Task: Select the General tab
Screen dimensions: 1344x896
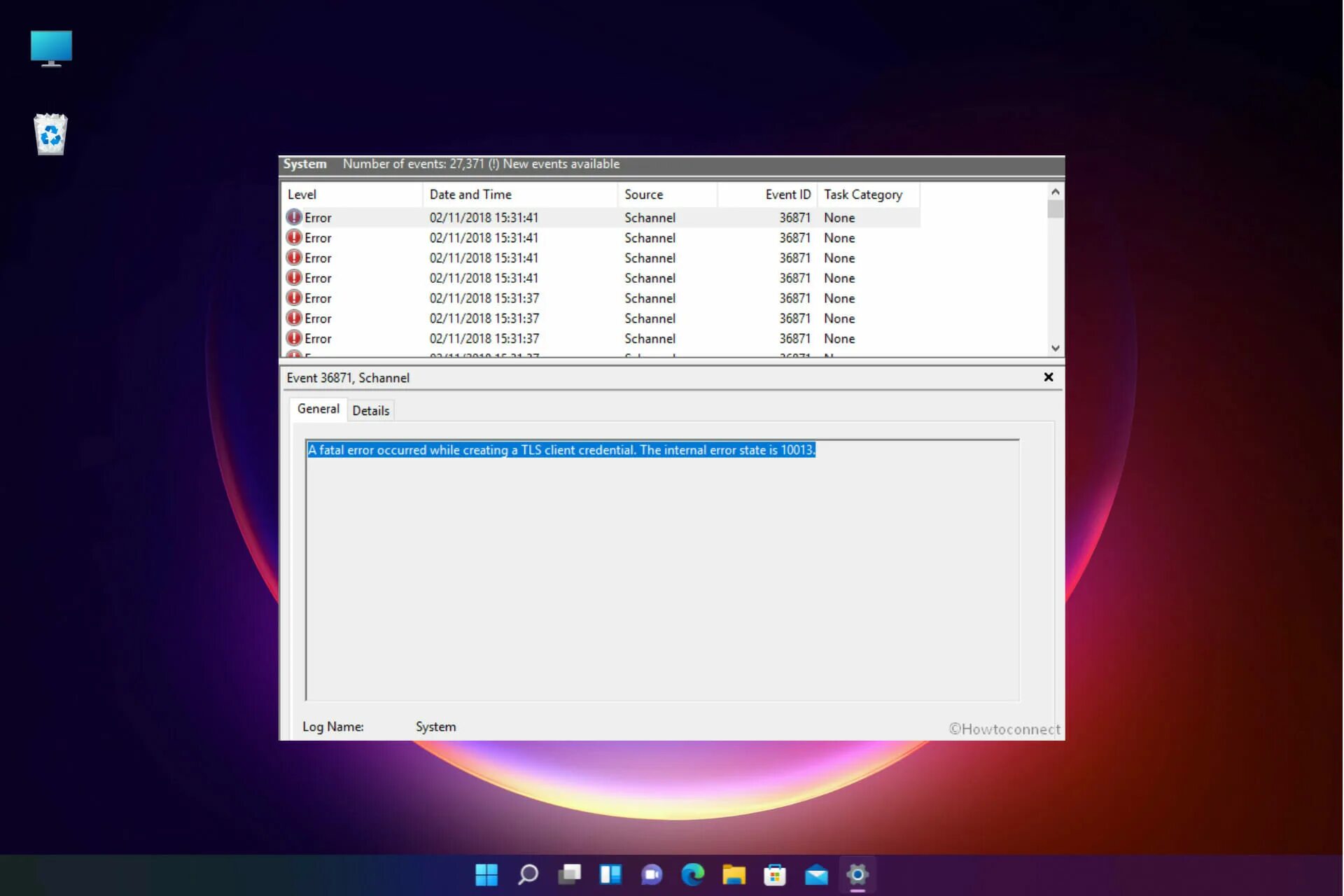Action: pos(318,409)
